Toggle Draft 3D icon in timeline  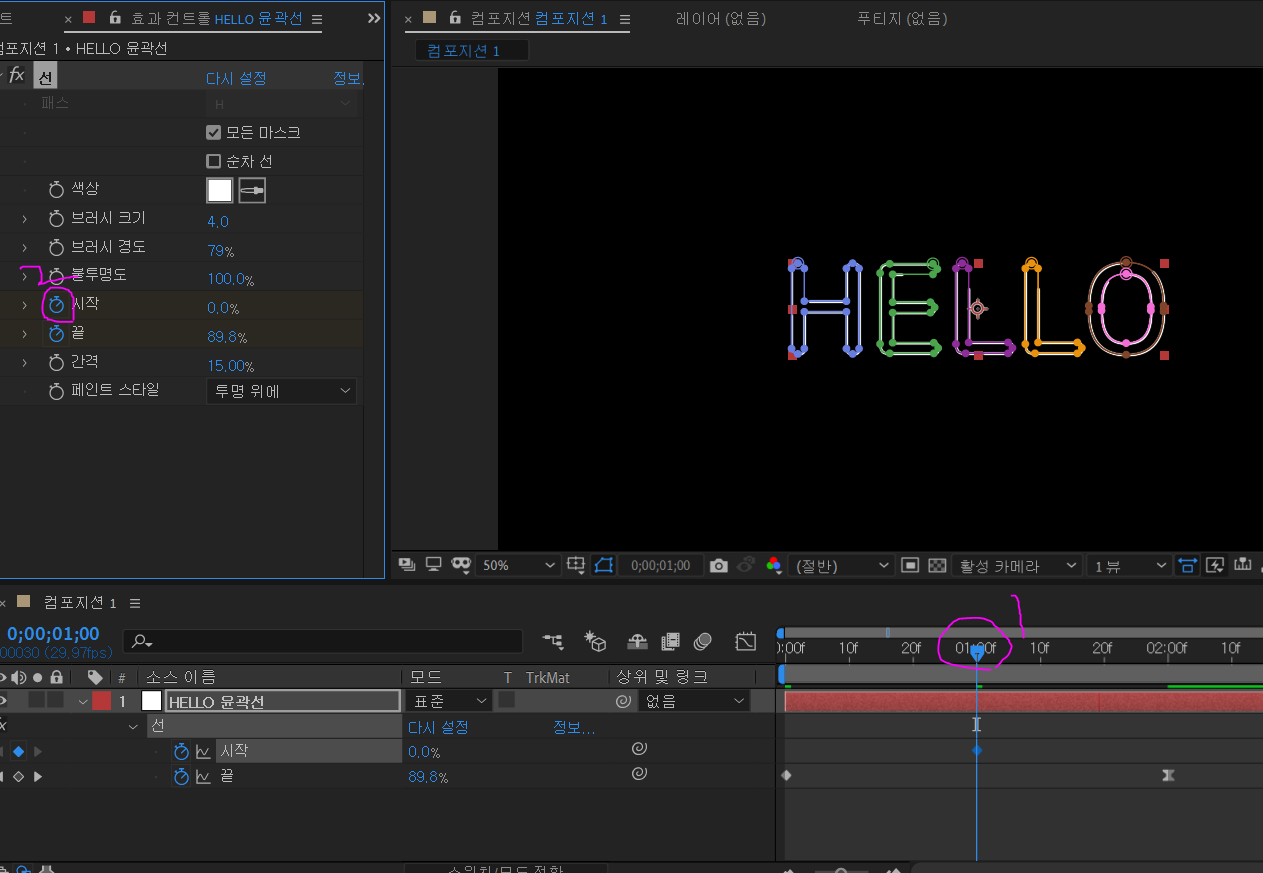click(x=596, y=641)
